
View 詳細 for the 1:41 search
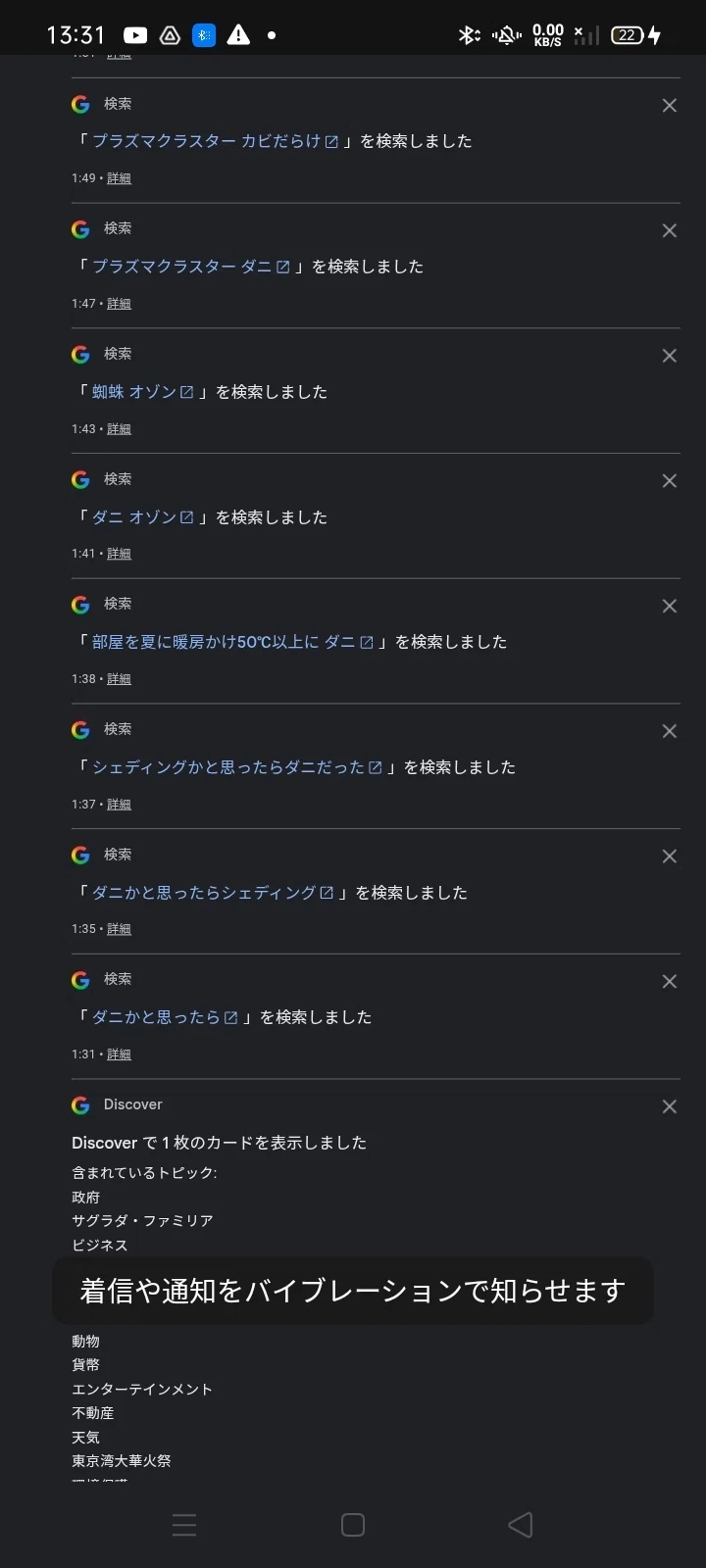click(119, 554)
